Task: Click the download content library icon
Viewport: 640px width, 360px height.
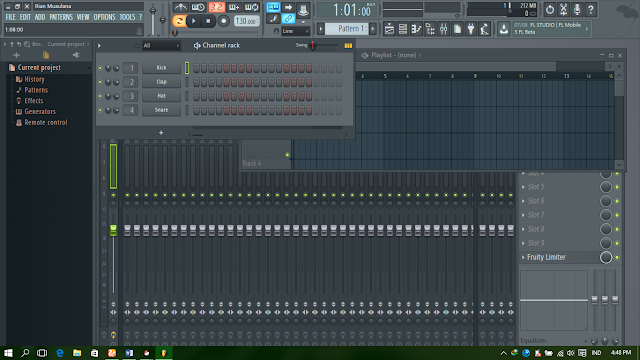Action: 504,29
